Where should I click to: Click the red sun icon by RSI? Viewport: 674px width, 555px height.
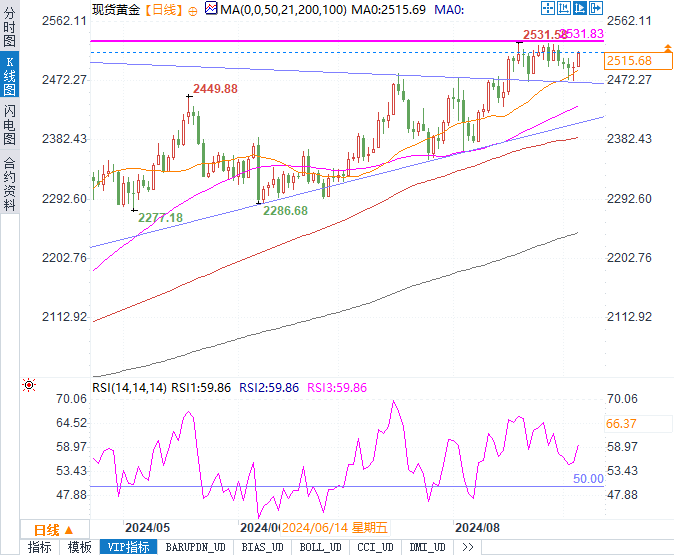click(x=29, y=385)
